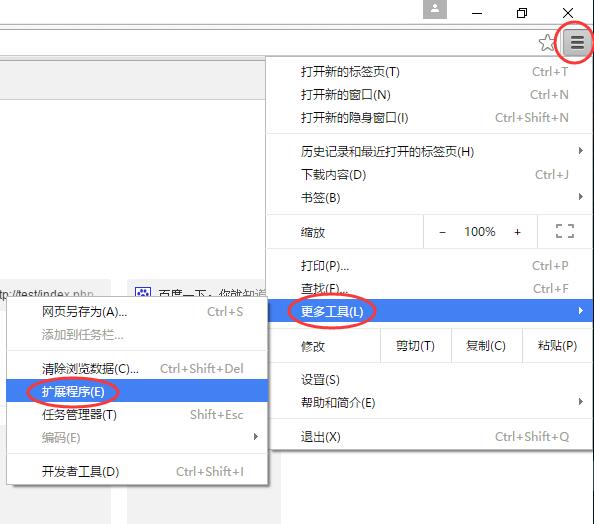The image size is (594, 524).
Task: Enter full screen via the zoom row icon
Action: click(x=565, y=231)
